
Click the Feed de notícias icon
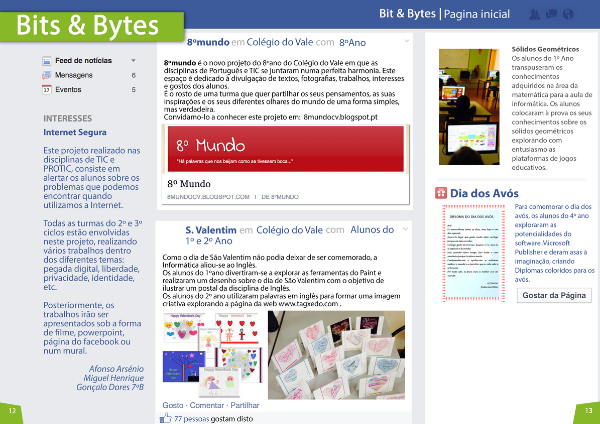(x=46, y=61)
